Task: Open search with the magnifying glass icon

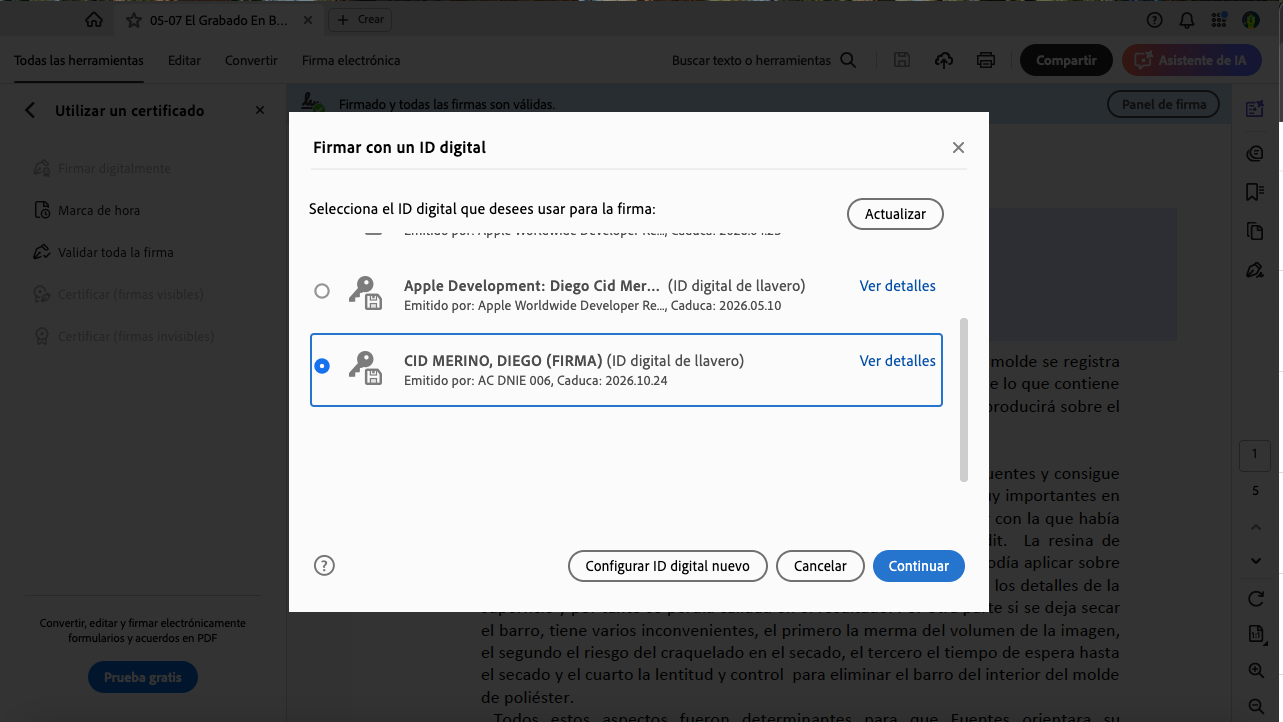Action: (848, 60)
